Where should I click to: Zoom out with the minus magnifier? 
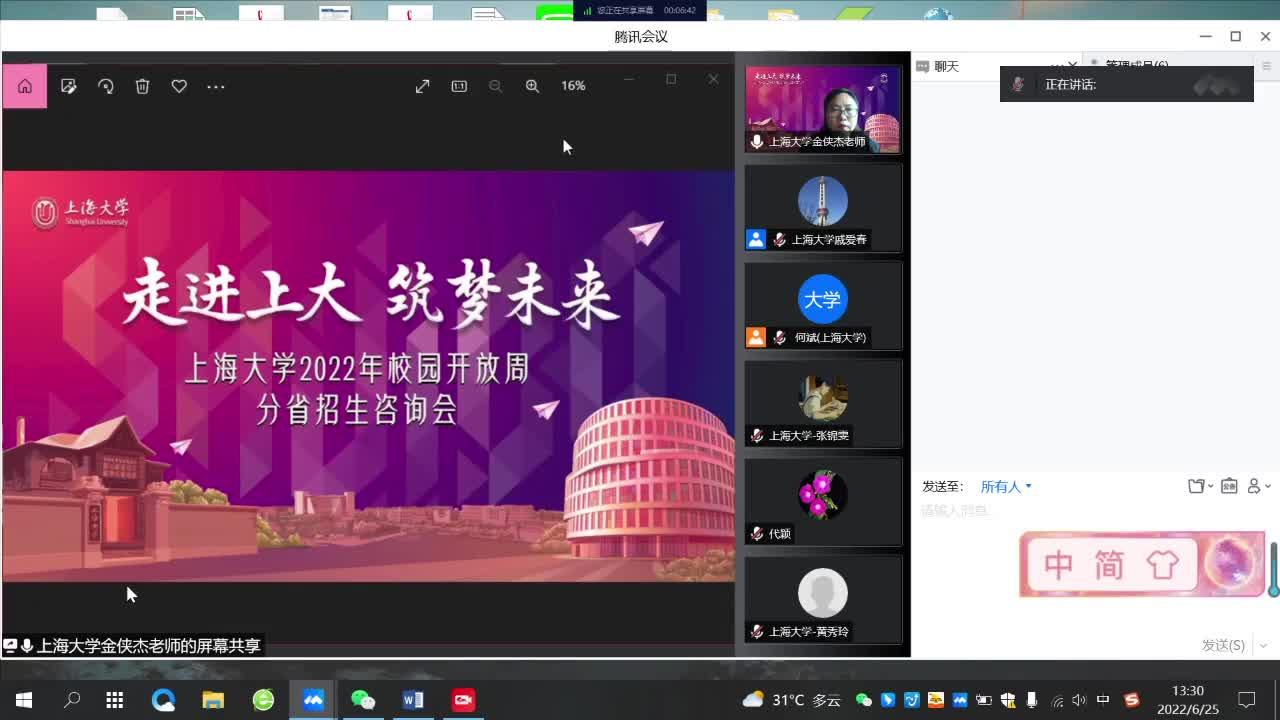(495, 86)
